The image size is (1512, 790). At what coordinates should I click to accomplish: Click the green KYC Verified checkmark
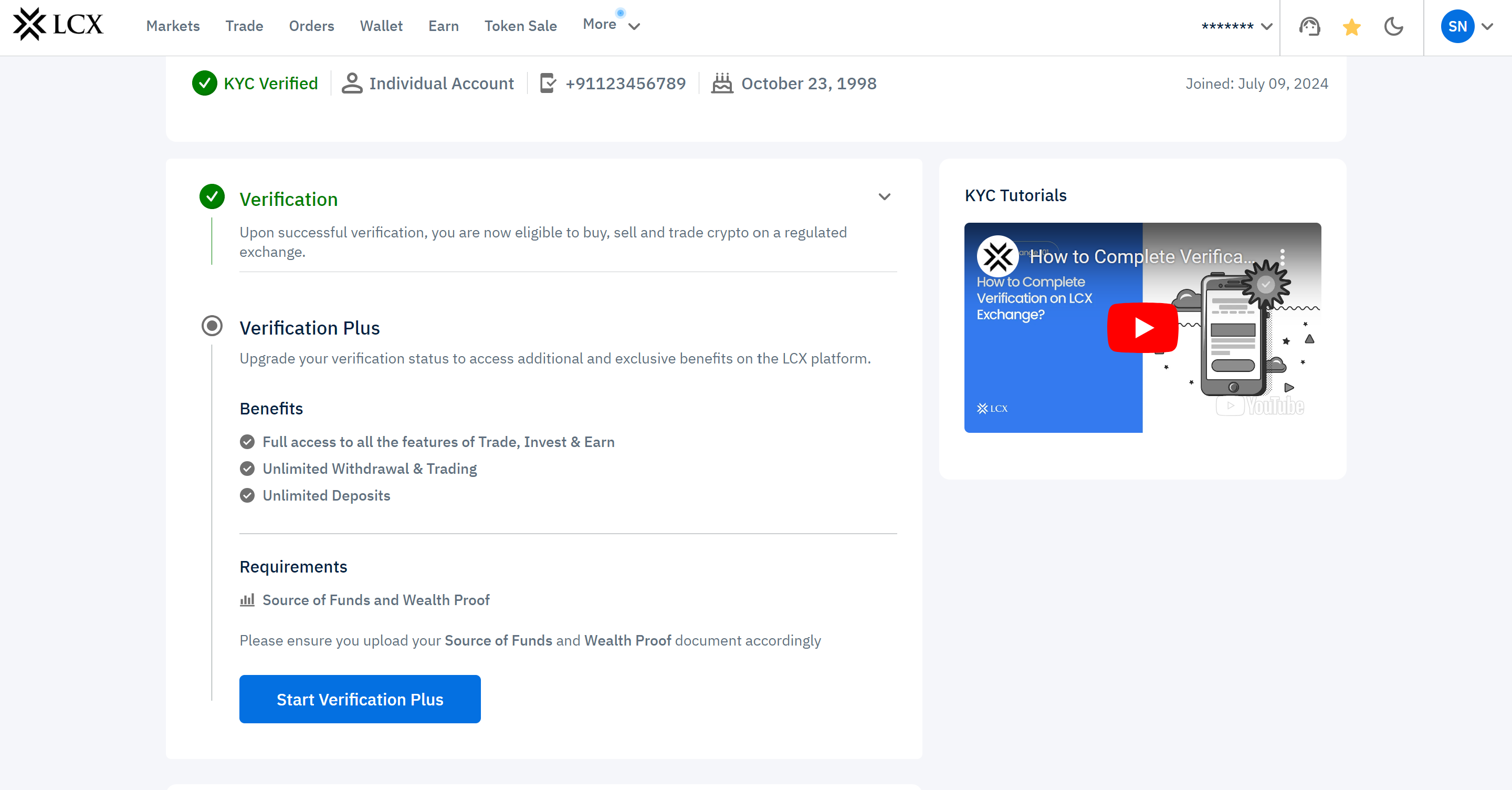tap(204, 84)
